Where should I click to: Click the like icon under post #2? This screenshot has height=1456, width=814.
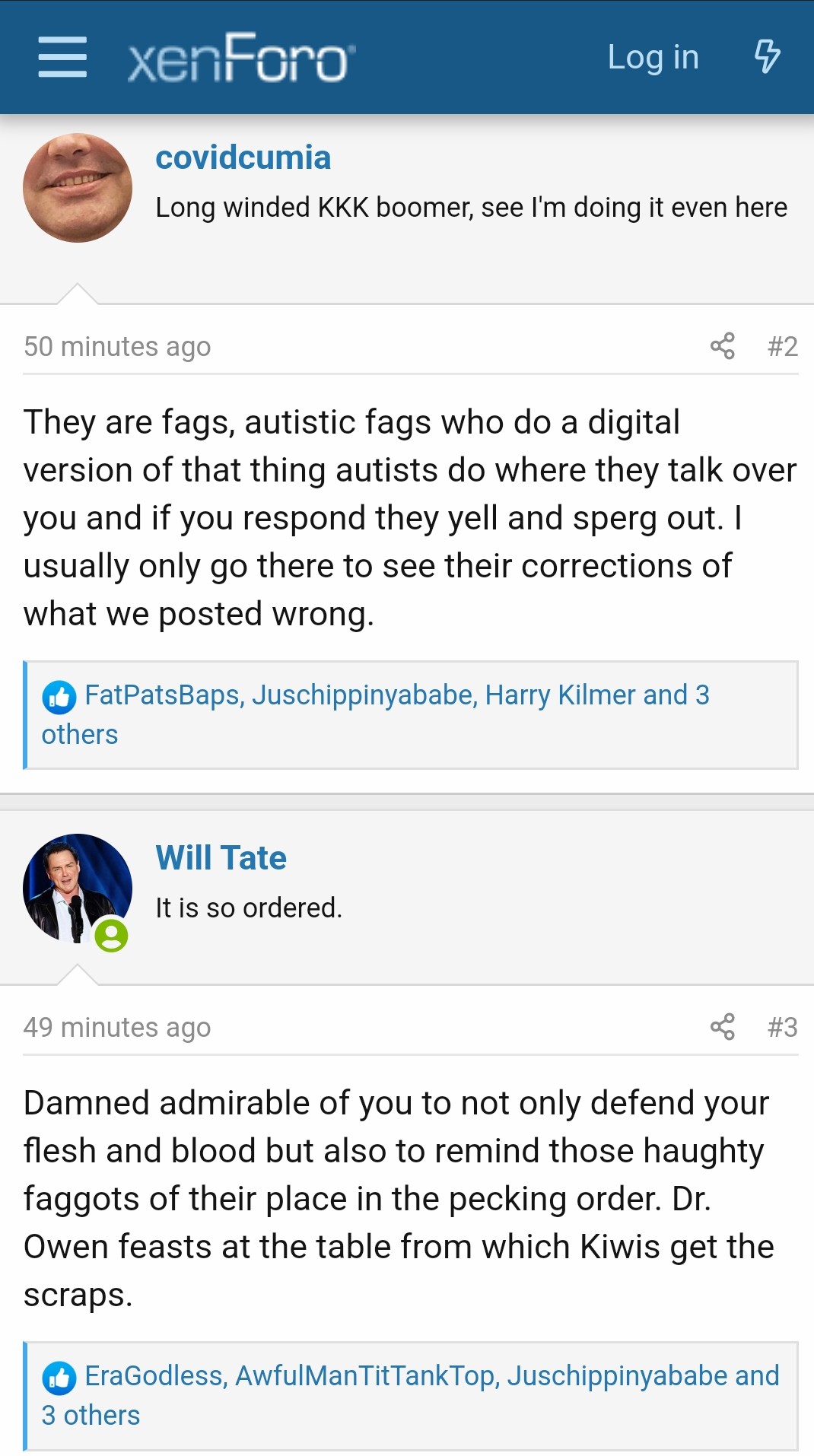59,696
